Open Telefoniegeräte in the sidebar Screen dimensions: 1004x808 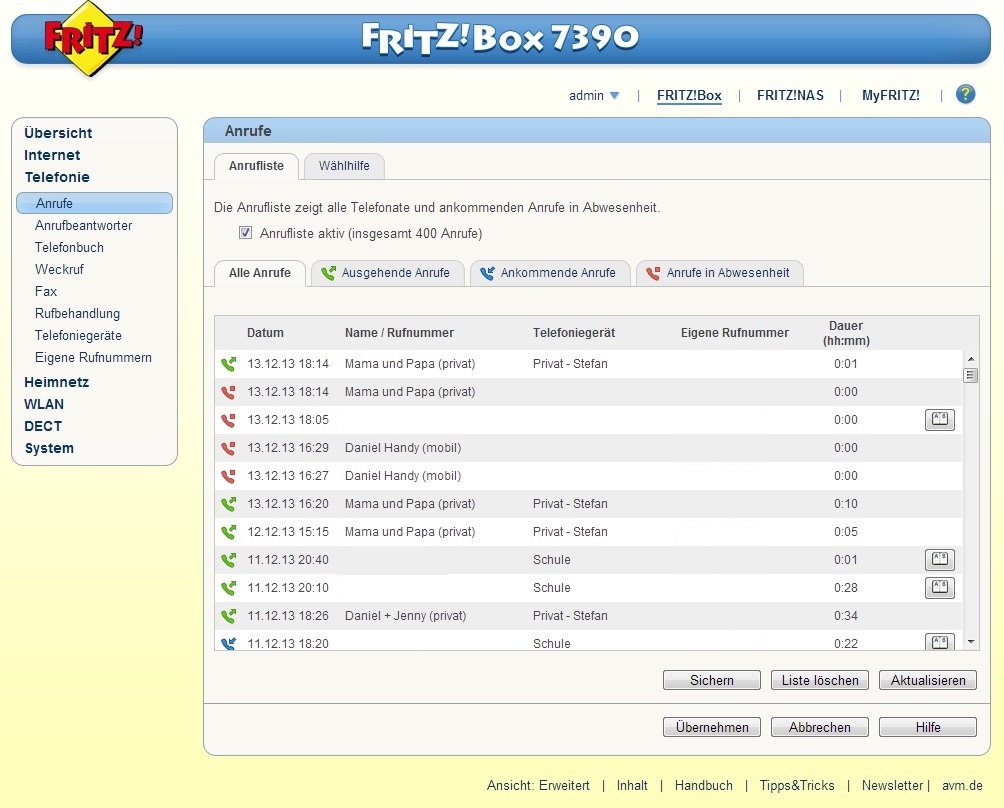coord(78,335)
